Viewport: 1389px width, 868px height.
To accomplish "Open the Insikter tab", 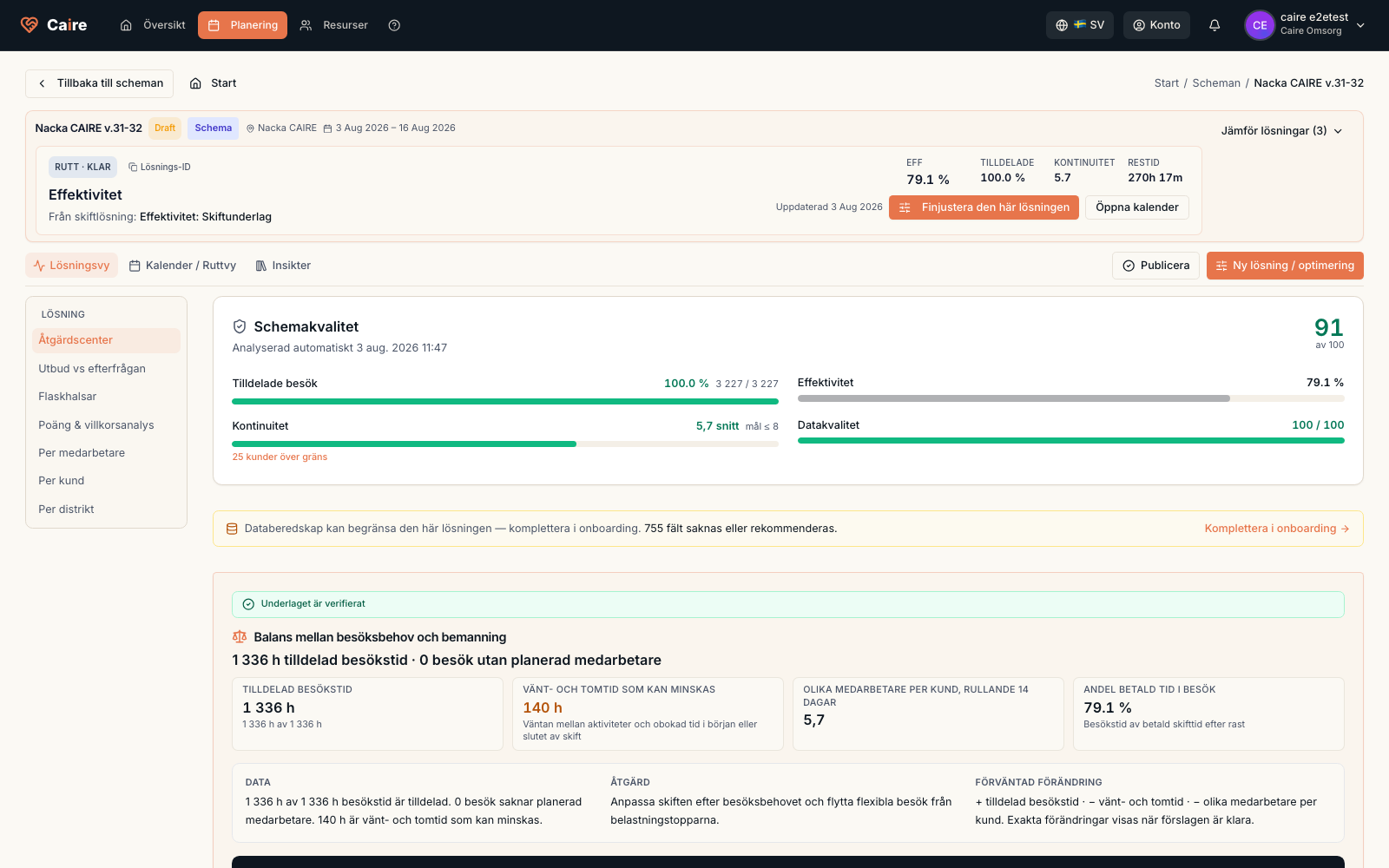I will (283, 266).
